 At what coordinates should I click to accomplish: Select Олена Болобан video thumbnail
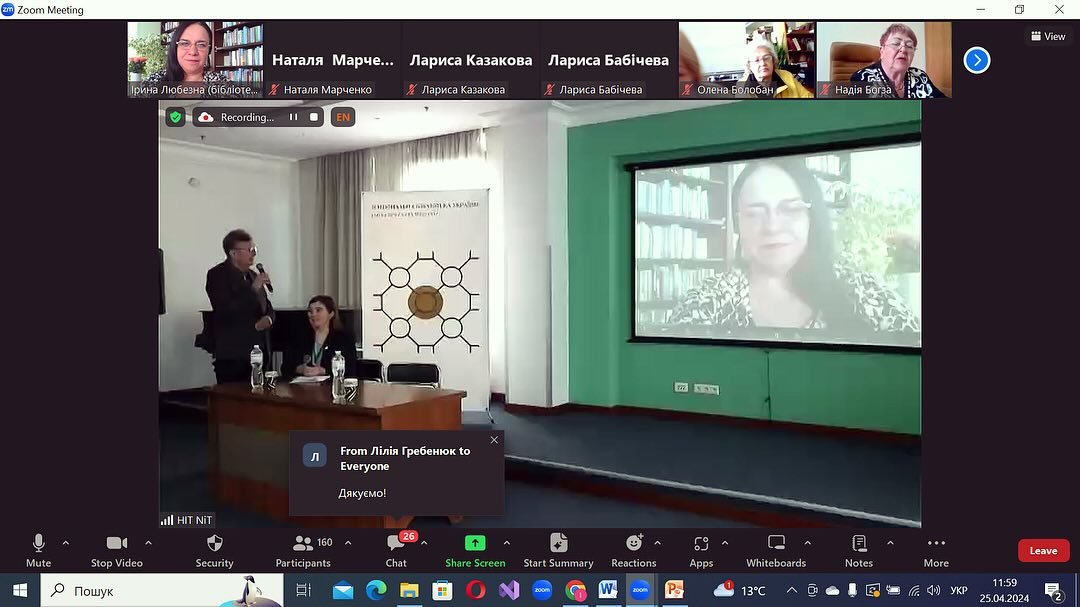pos(747,59)
